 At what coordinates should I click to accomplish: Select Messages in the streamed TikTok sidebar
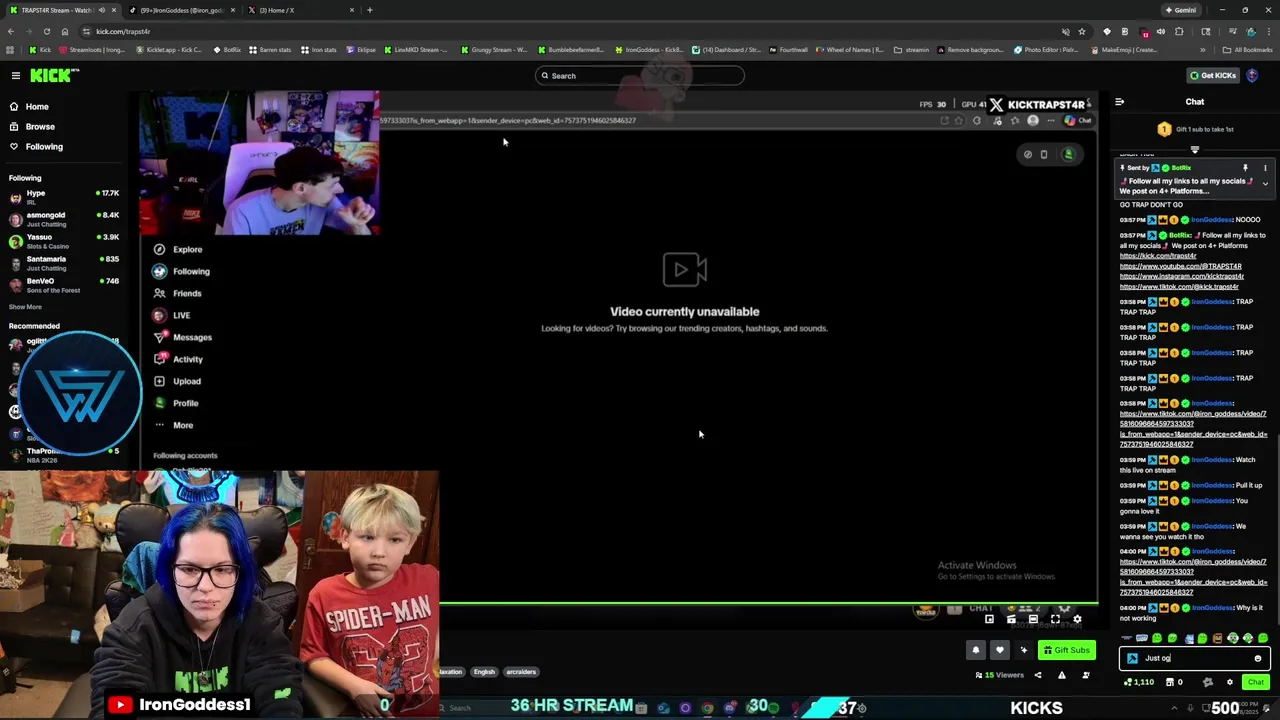(182, 337)
